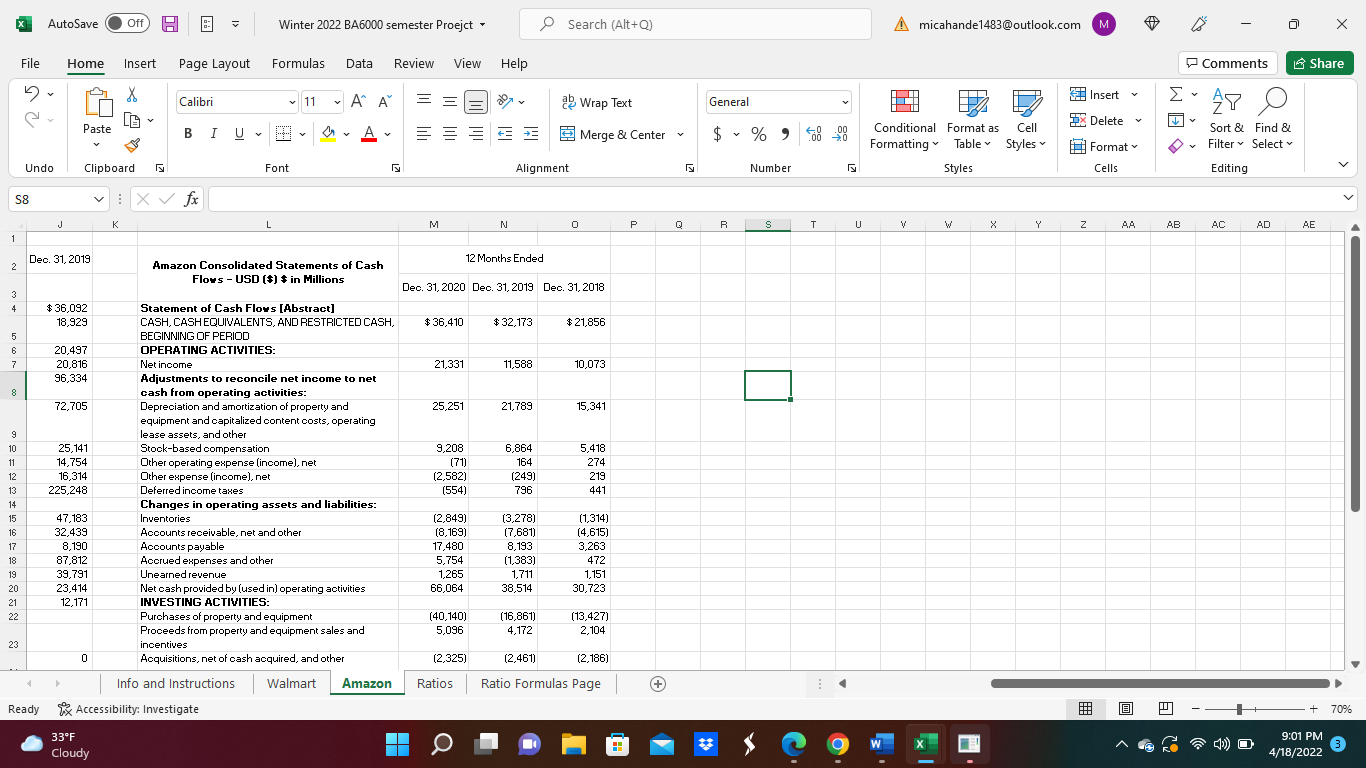Toggle the AutoSave switch
This screenshot has height=768, width=1366.
(127, 24)
